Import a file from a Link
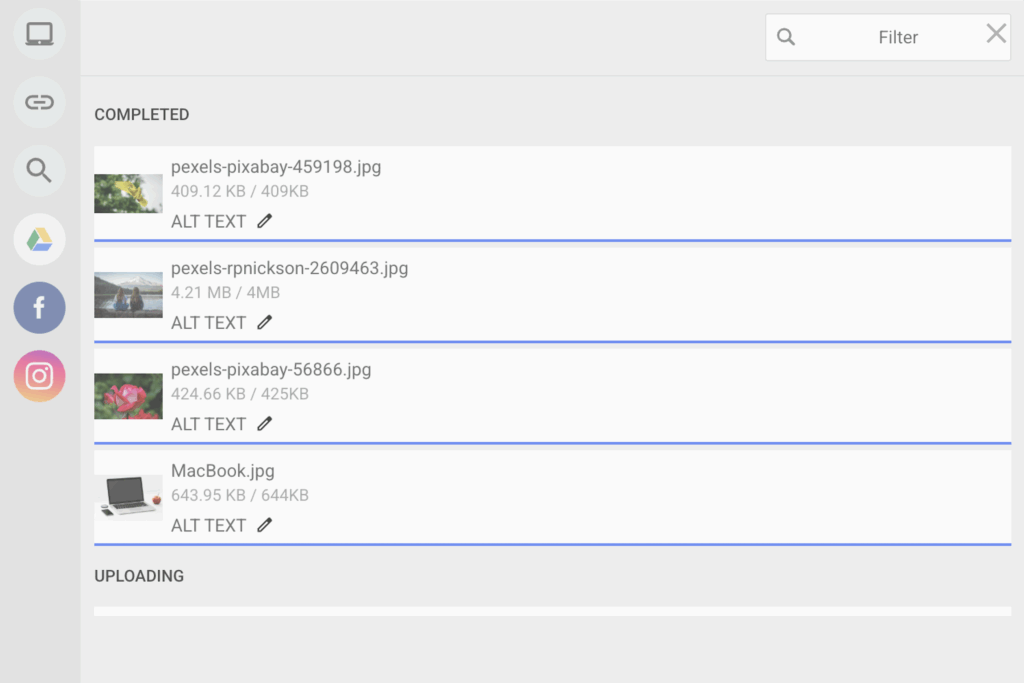1024x683 pixels. tap(39, 101)
